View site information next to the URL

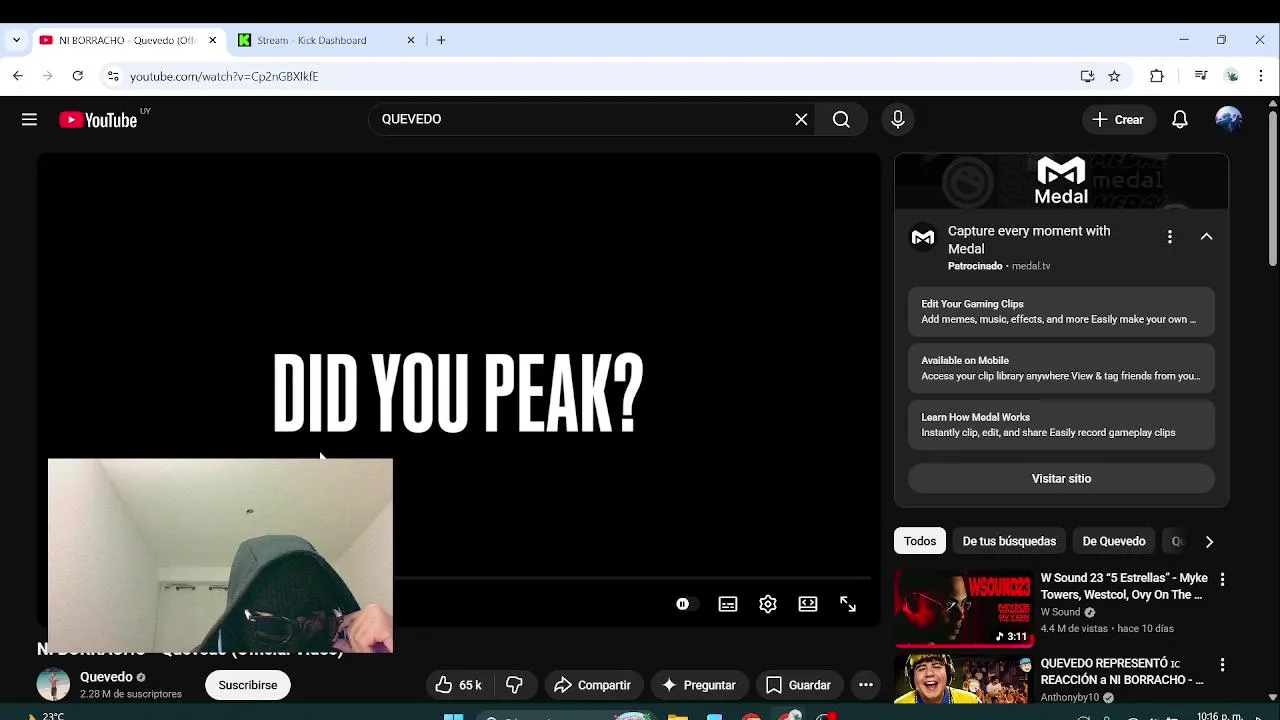(x=113, y=76)
